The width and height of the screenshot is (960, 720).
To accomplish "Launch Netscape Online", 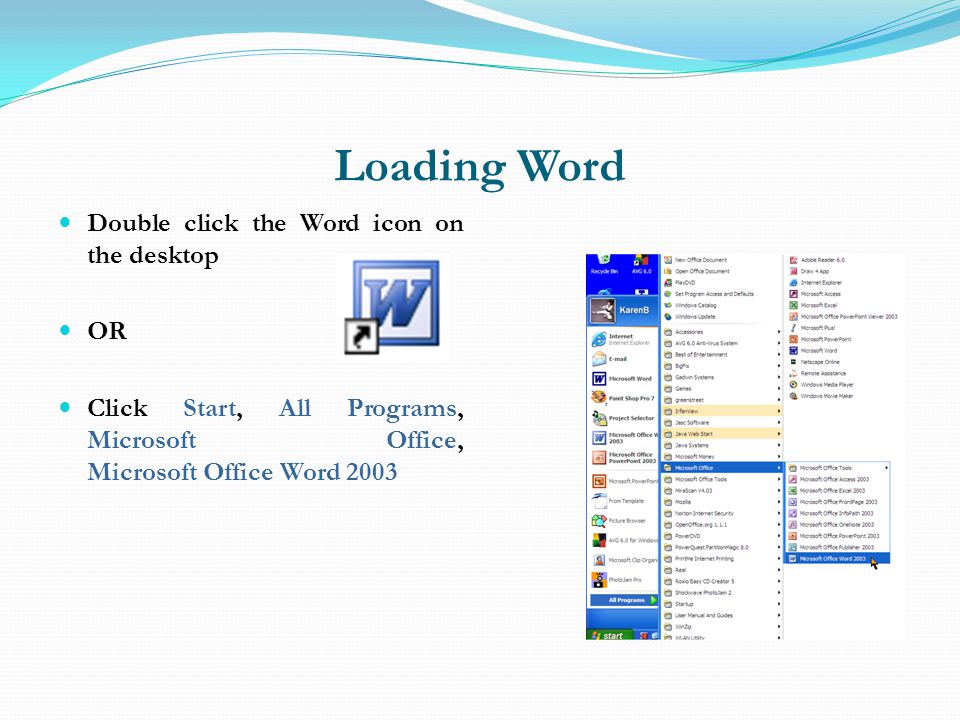I will coord(815,362).
